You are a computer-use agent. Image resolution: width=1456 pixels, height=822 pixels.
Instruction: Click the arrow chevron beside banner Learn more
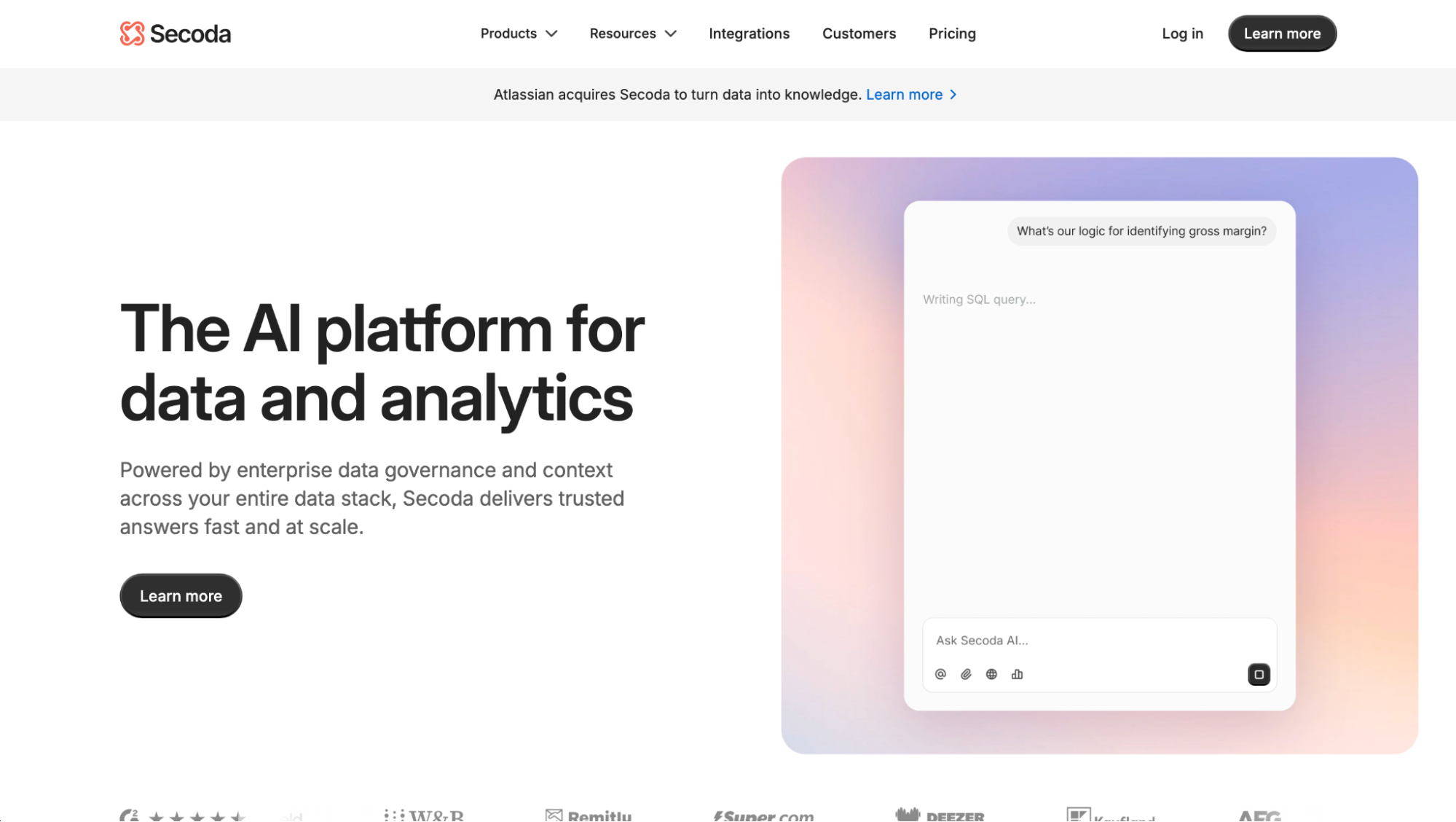point(953,95)
